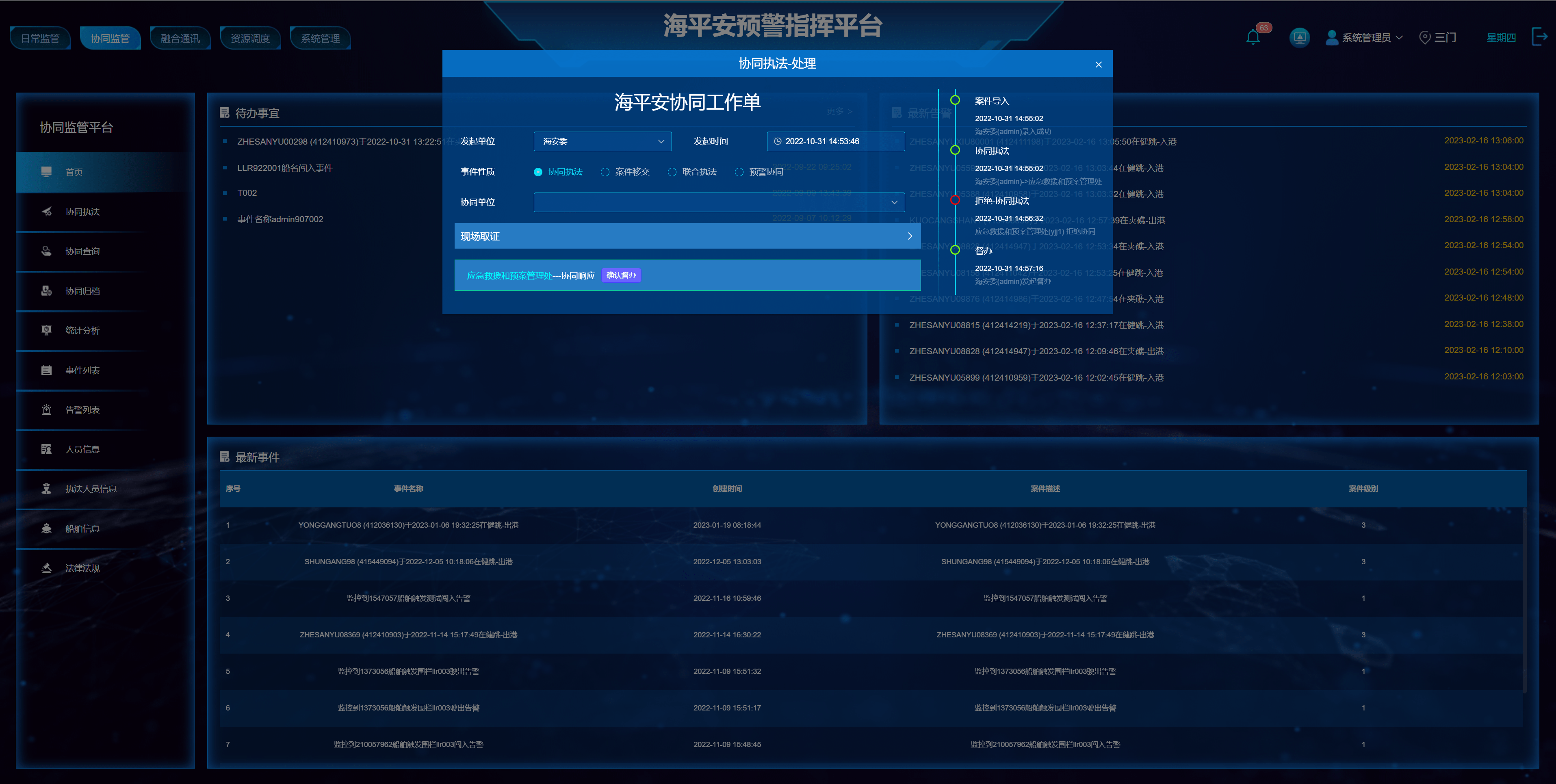The width and height of the screenshot is (1556, 784).
Task: Click the 法律法规 gavel sidebar icon
Action: (46, 568)
